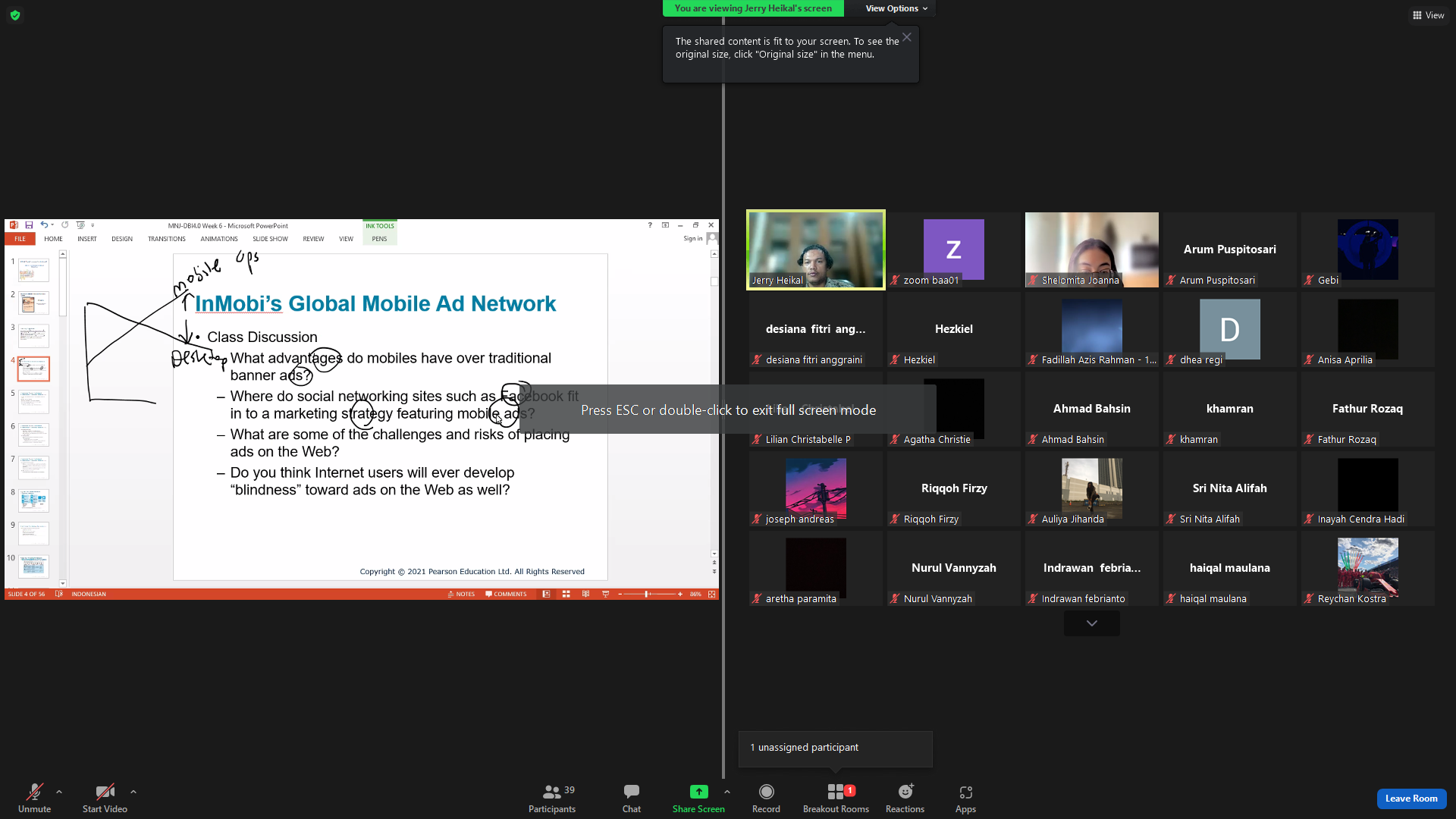Change gallery layout with View button
Image resolution: width=1456 pixels, height=819 pixels.
pyautogui.click(x=1428, y=15)
